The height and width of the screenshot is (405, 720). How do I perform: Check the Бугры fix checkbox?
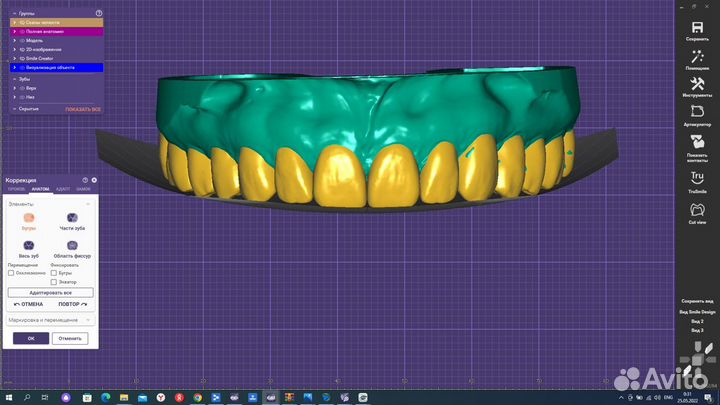[x=54, y=272]
